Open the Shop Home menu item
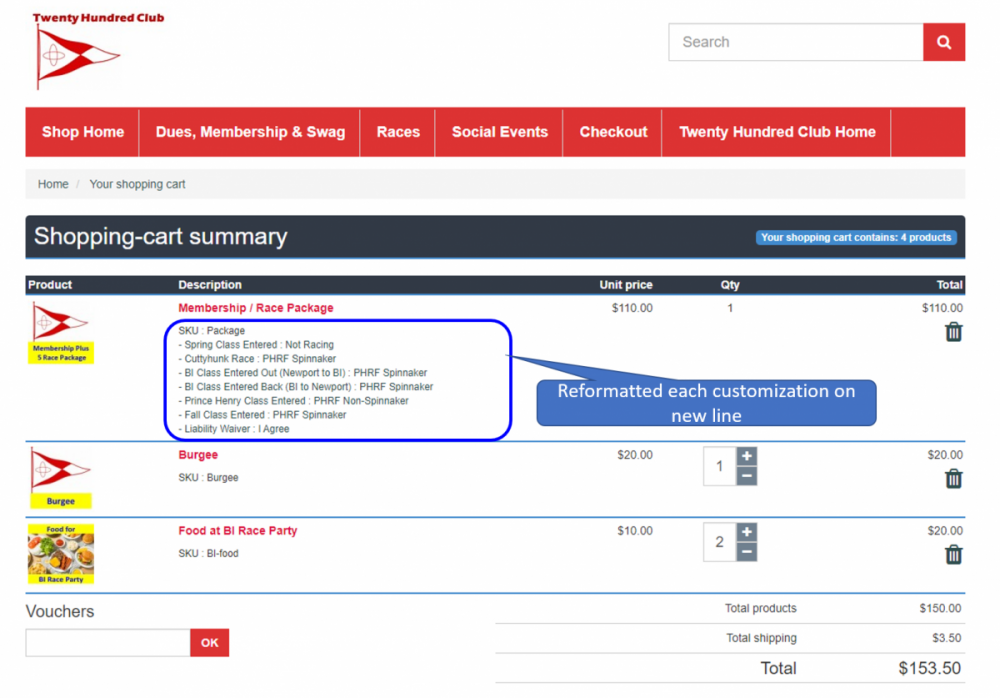Viewport: 1000px width, 698px height. click(83, 132)
